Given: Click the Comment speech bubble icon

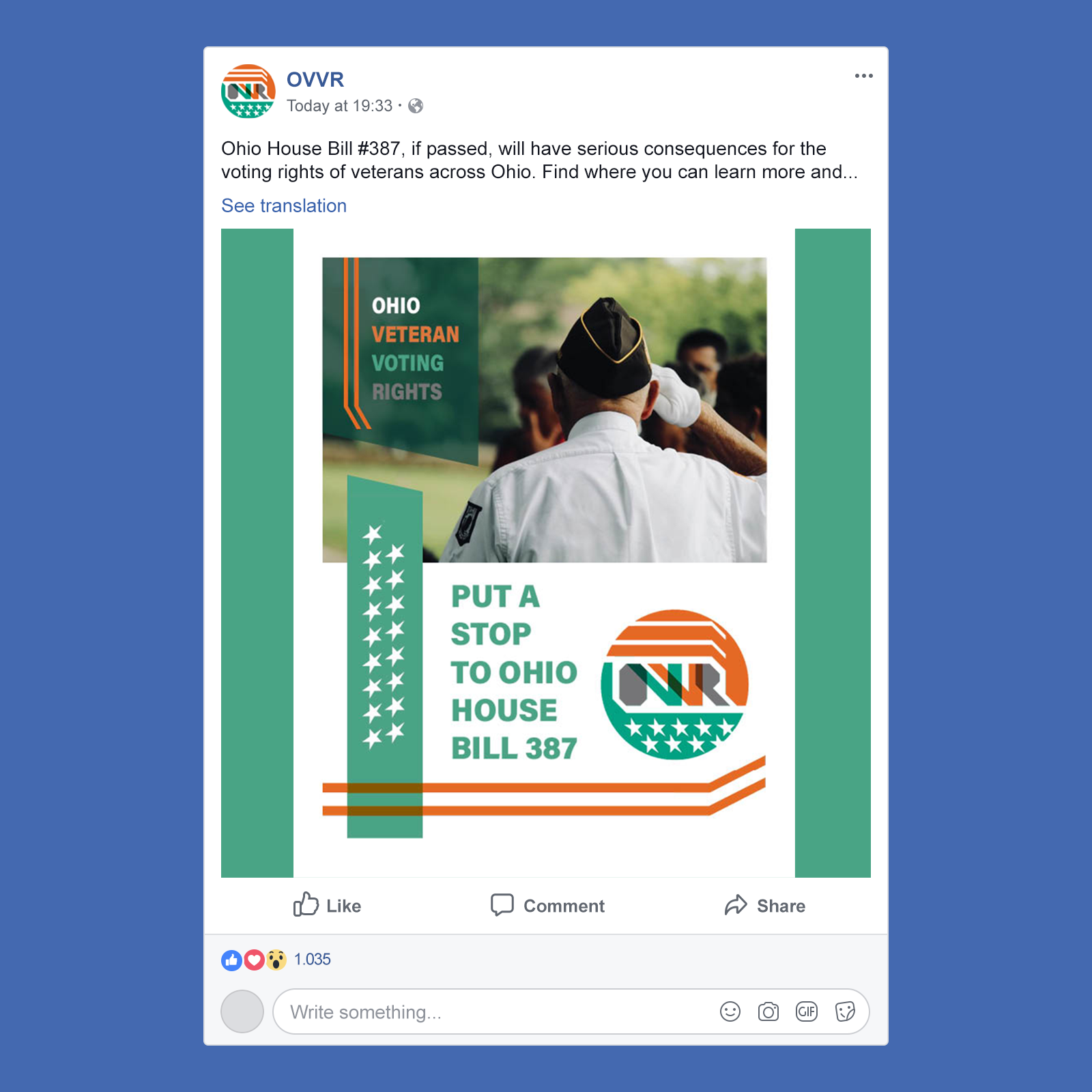Looking at the screenshot, I should [502, 905].
